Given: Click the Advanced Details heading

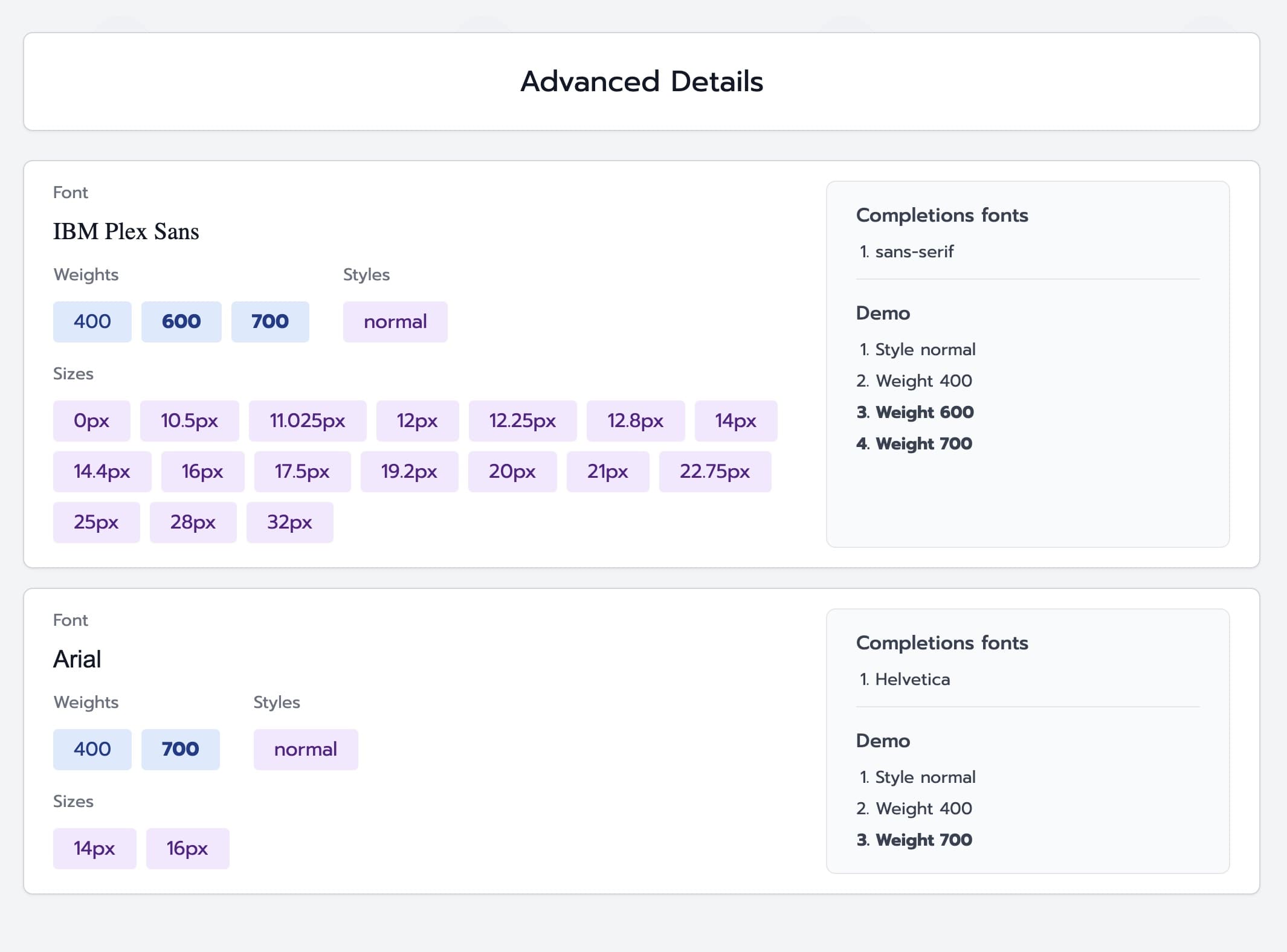Looking at the screenshot, I should click(x=642, y=82).
